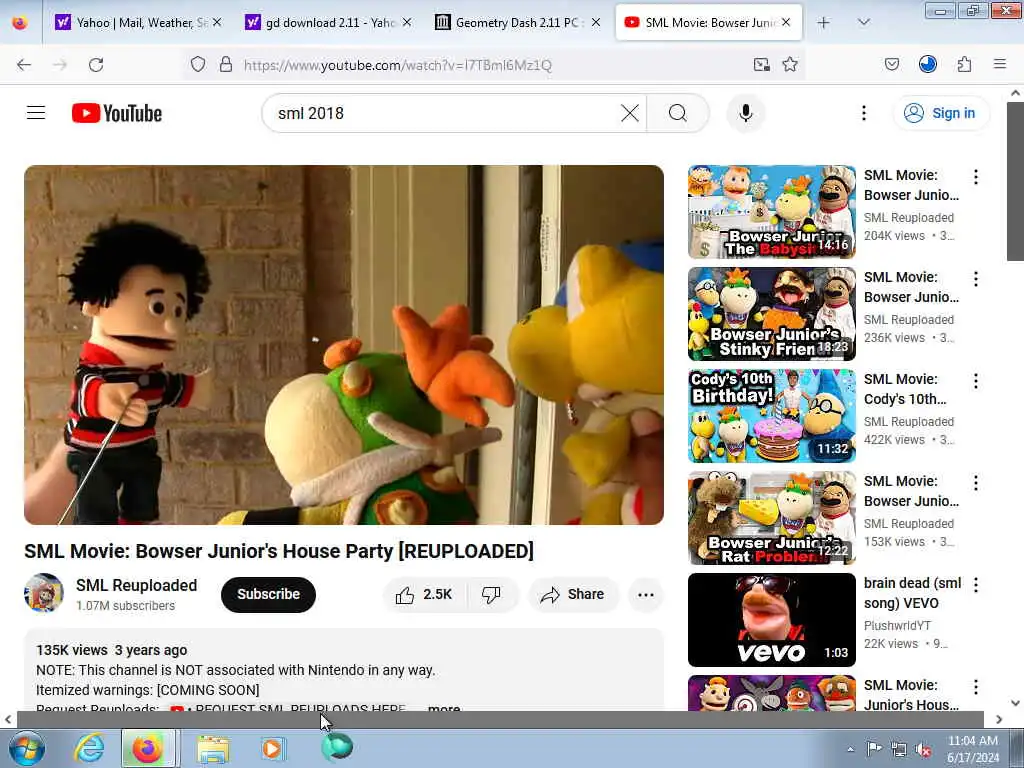Screen dimensions: 1024x768
Task: Open options for Junior's House video
Action: click(976, 686)
